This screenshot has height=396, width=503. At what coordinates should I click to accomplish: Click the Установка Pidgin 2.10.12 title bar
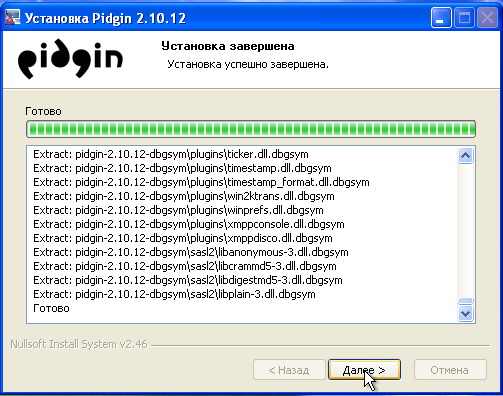[x=217, y=18]
